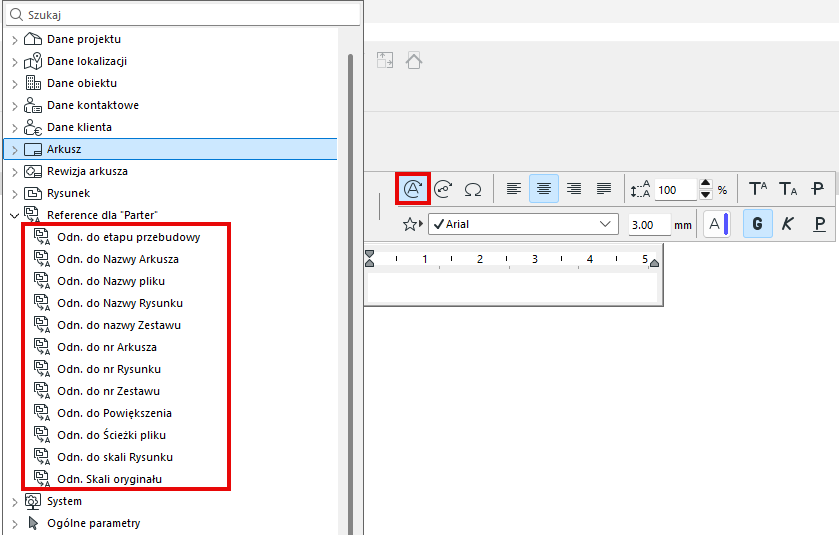
Task: Click the line spacing icon
Action: click(640, 189)
